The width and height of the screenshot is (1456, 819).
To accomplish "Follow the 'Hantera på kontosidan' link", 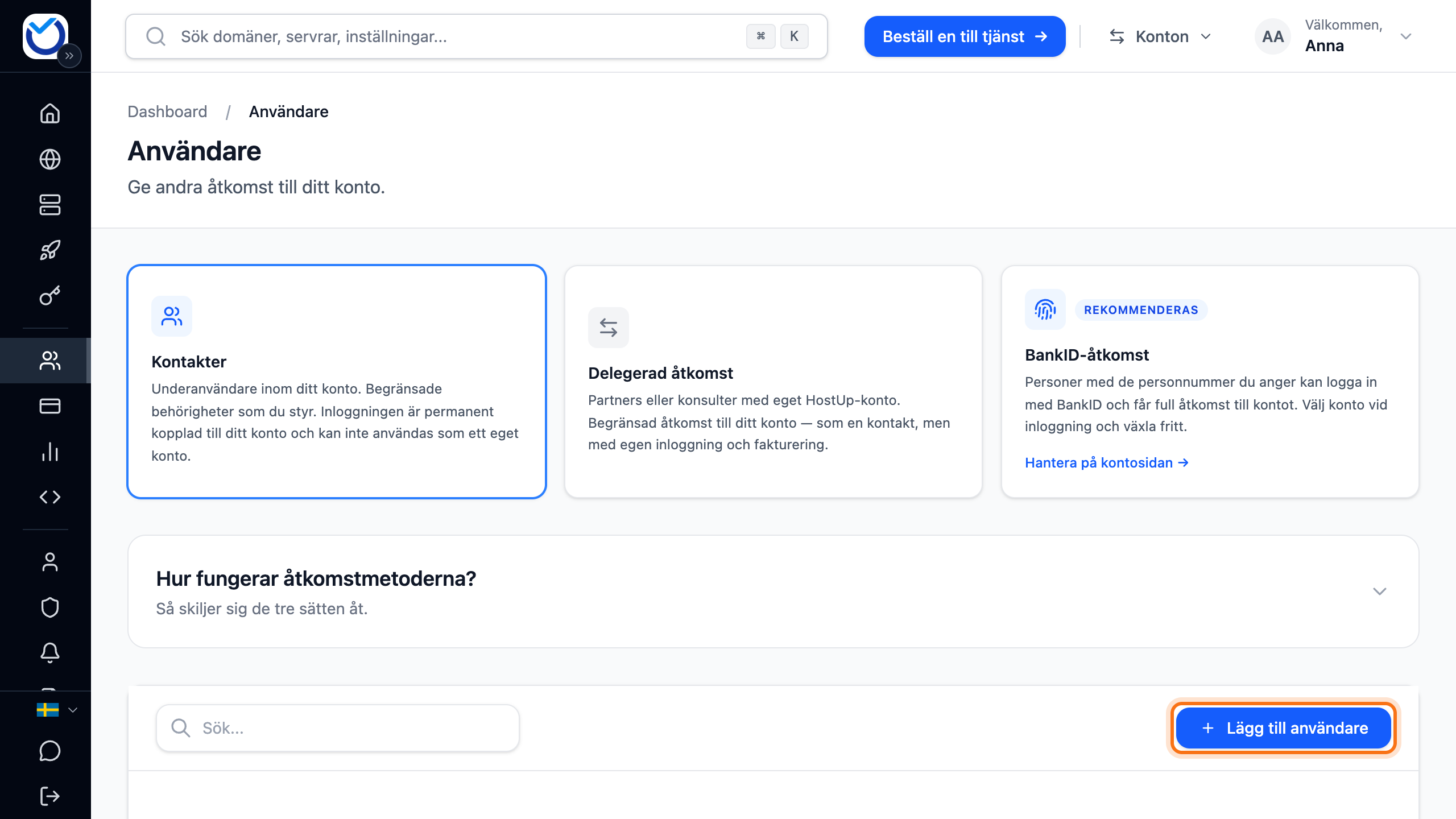I will [x=1107, y=463].
